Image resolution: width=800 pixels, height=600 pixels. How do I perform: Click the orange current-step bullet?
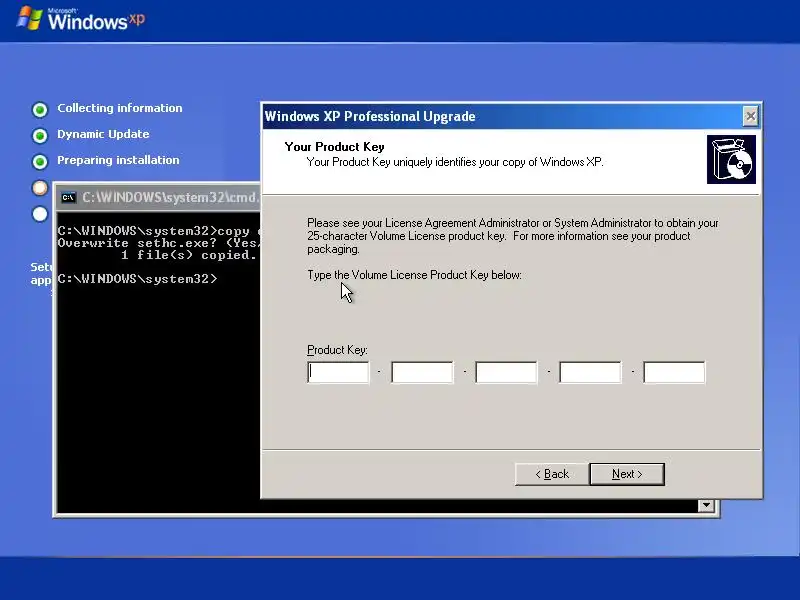point(40,188)
